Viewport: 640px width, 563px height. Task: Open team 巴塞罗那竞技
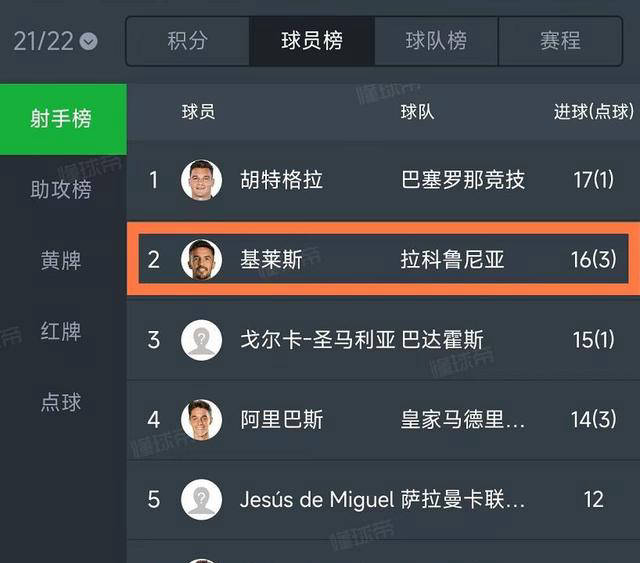click(463, 181)
